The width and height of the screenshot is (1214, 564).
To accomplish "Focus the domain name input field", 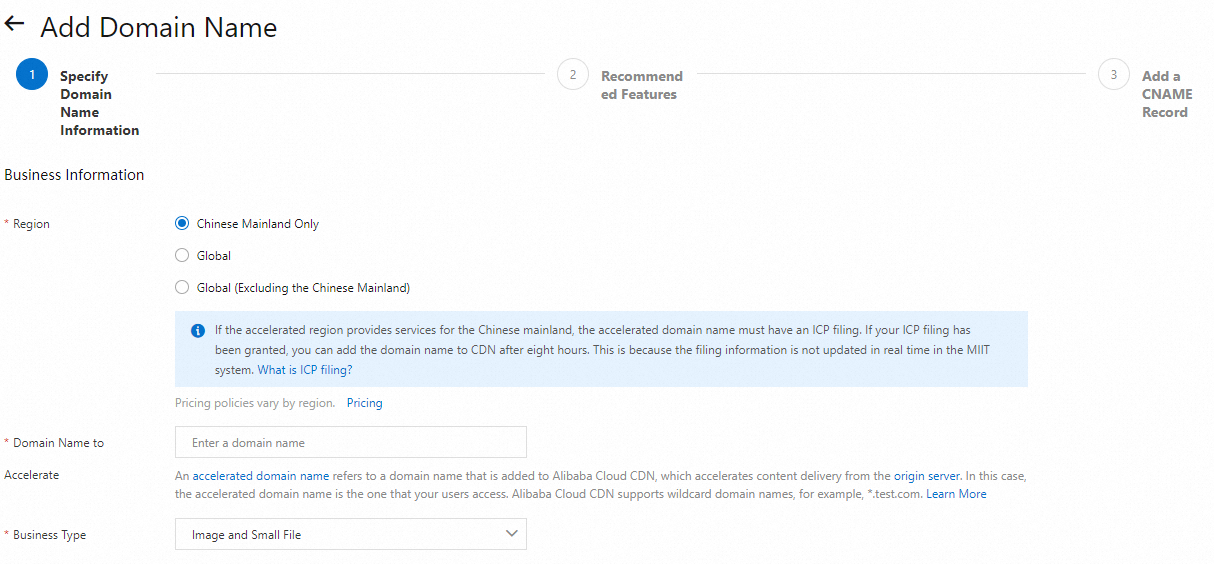I will pos(351,442).
